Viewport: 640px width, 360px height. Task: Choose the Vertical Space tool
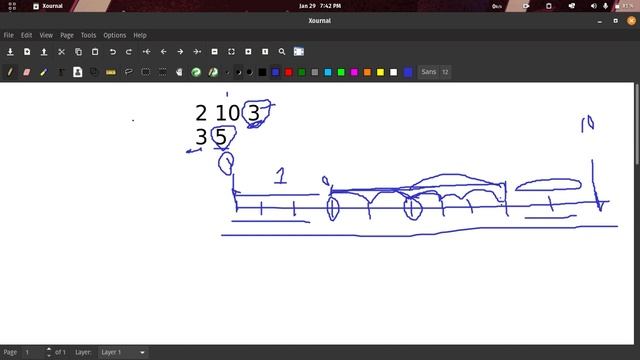(x=162, y=72)
